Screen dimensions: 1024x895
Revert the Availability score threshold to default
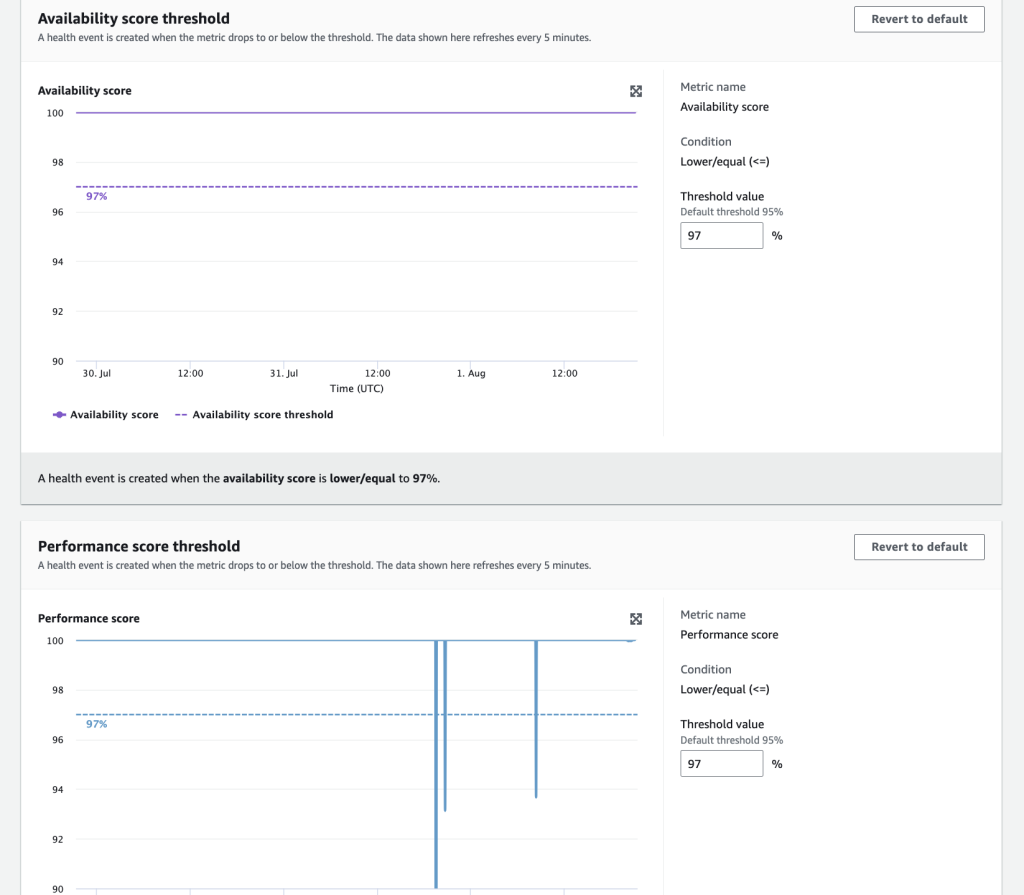point(918,18)
